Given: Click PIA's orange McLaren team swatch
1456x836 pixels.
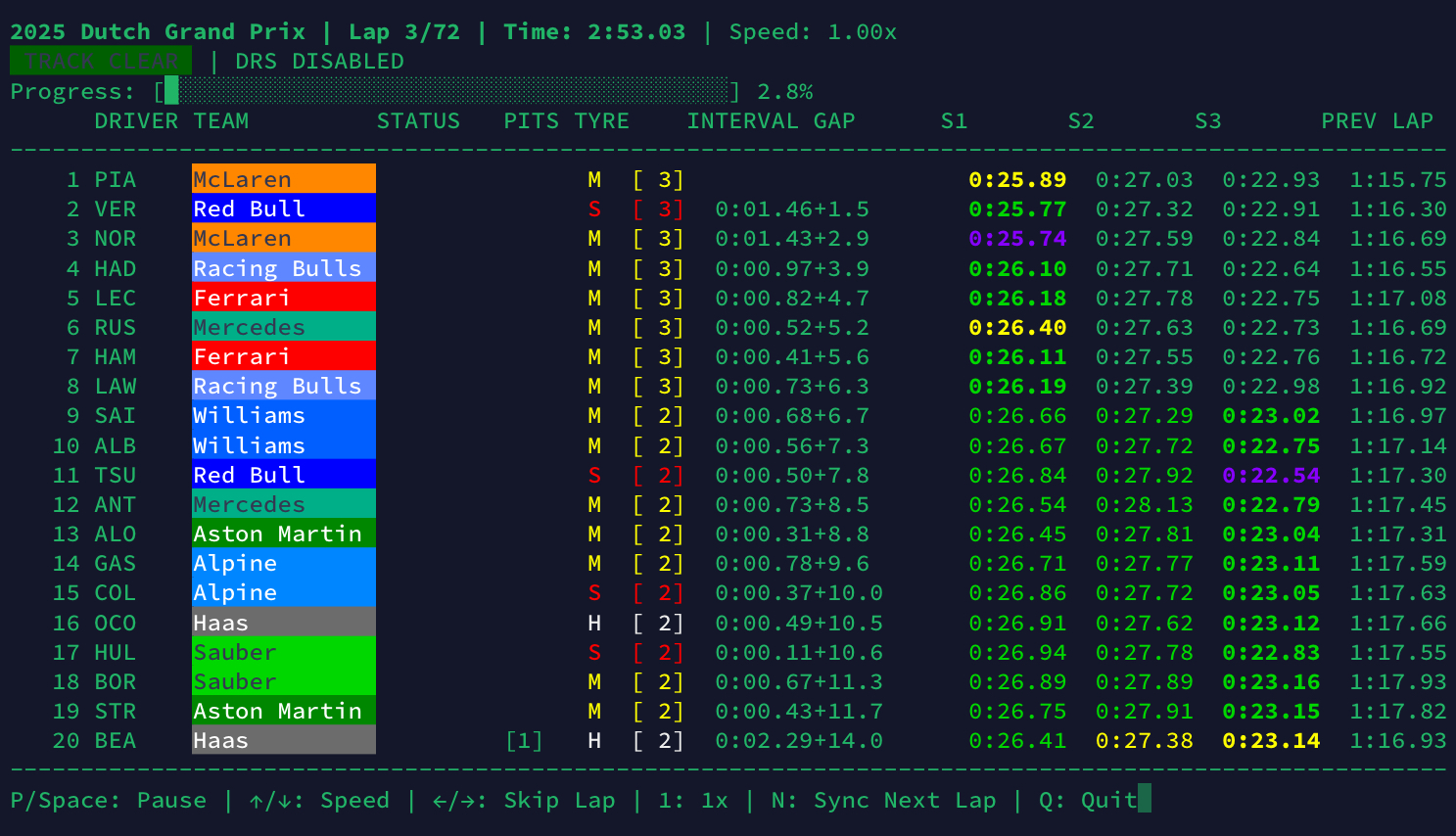Looking at the screenshot, I should [284, 178].
